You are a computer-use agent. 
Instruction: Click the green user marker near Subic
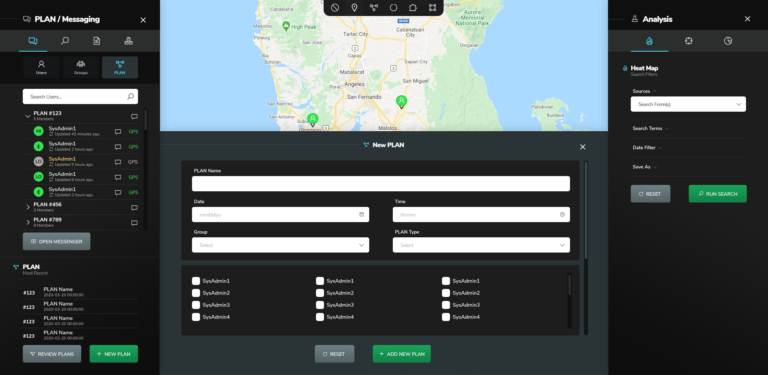[312, 120]
